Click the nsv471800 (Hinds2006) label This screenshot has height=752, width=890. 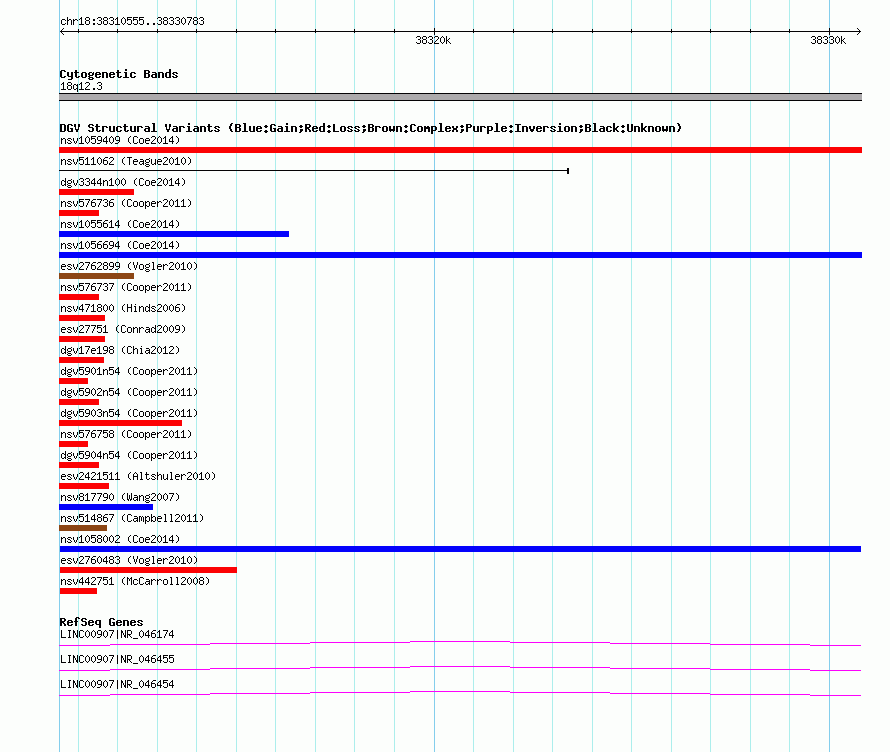[123, 308]
